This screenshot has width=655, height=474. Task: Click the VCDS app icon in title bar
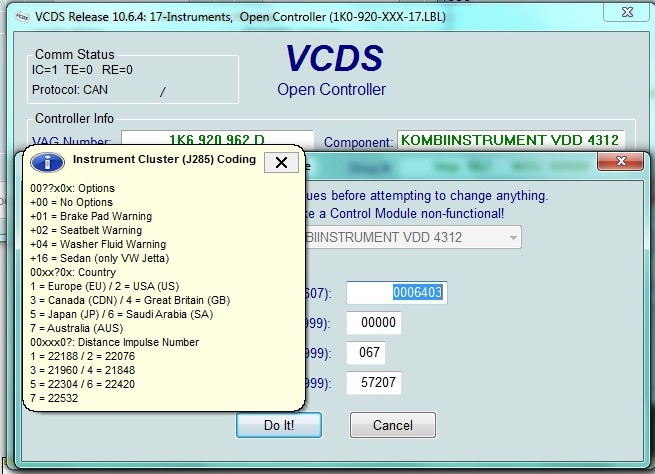[22, 17]
